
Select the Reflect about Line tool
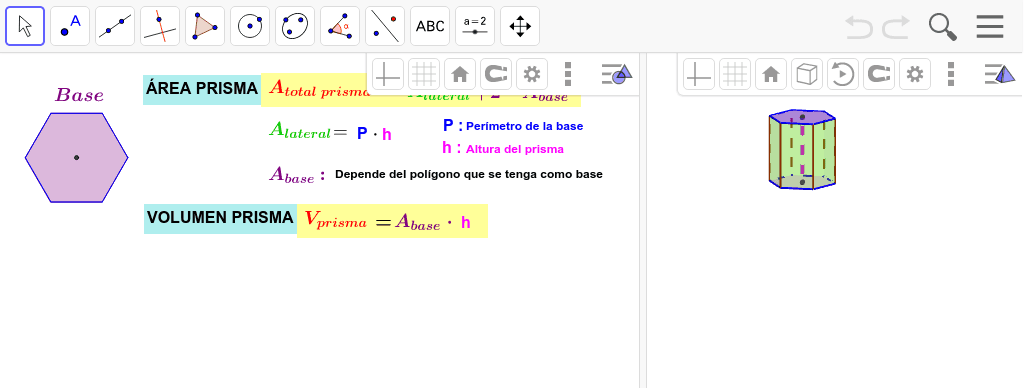(x=385, y=26)
